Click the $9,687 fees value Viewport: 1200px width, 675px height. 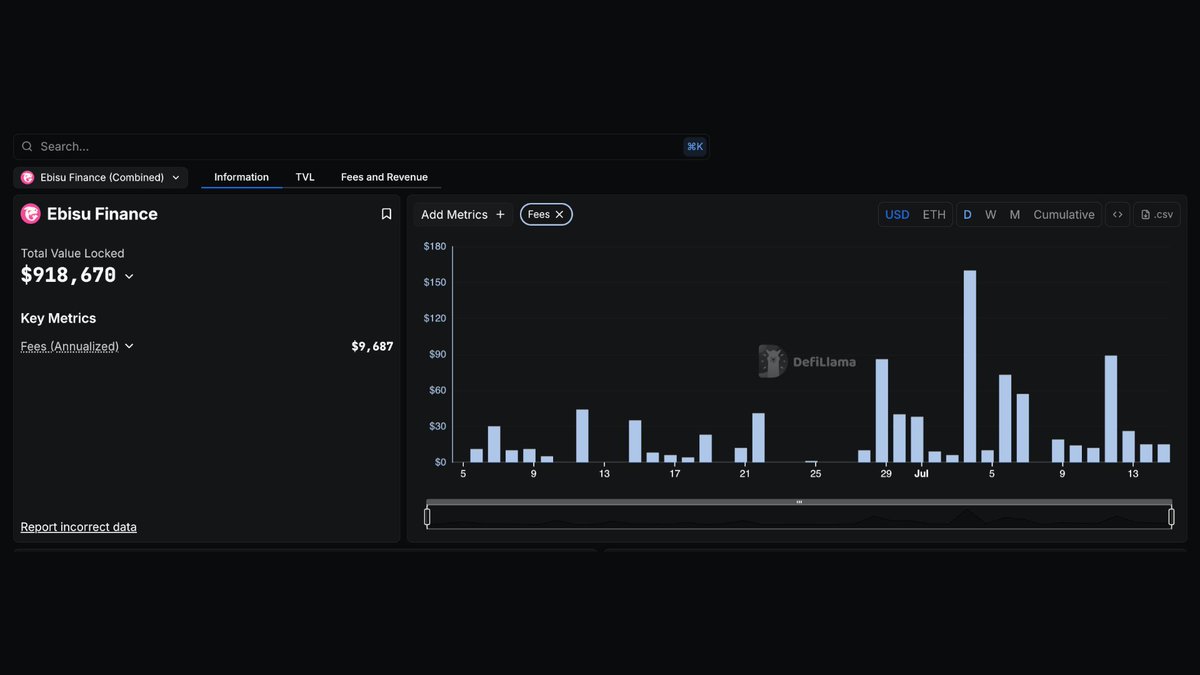pyautogui.click(x=372, y=346)
